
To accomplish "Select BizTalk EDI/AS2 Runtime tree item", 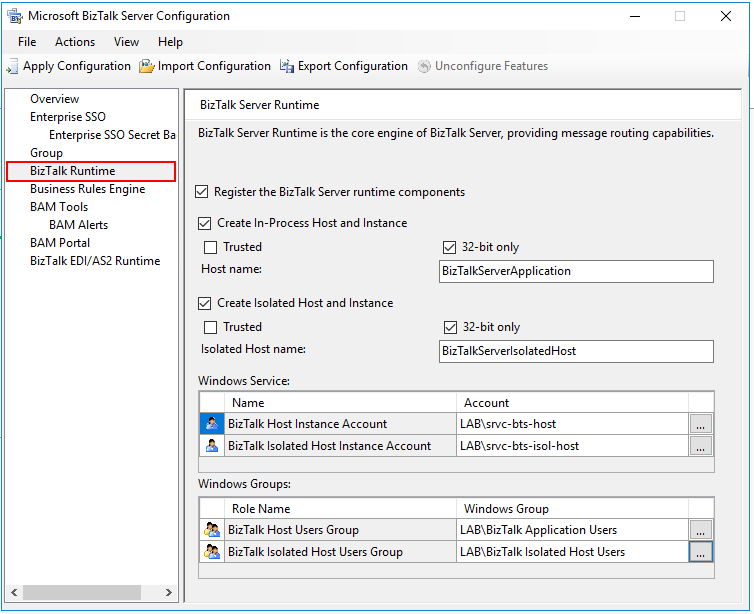I will coord(95,261).
